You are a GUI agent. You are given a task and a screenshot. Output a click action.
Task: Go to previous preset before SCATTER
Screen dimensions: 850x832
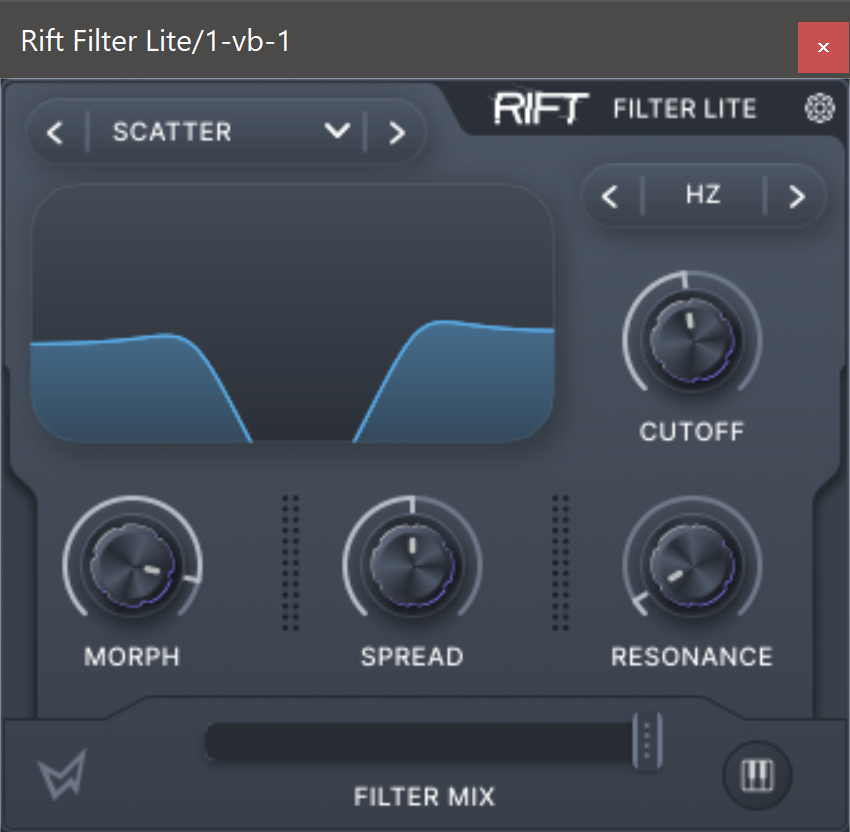coord(55,132)
